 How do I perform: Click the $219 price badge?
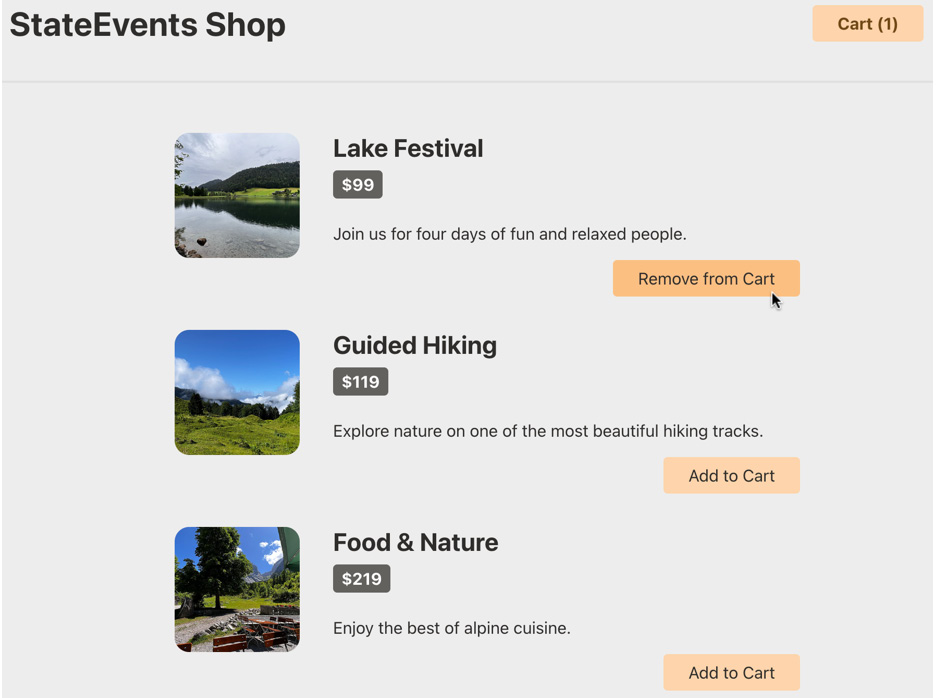point(362,579)
